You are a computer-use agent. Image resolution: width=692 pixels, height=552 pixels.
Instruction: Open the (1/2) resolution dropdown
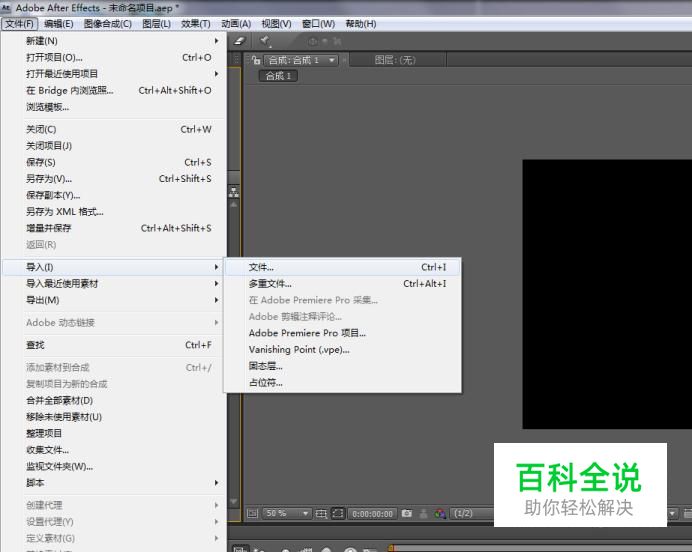click(x=473, y=513)
